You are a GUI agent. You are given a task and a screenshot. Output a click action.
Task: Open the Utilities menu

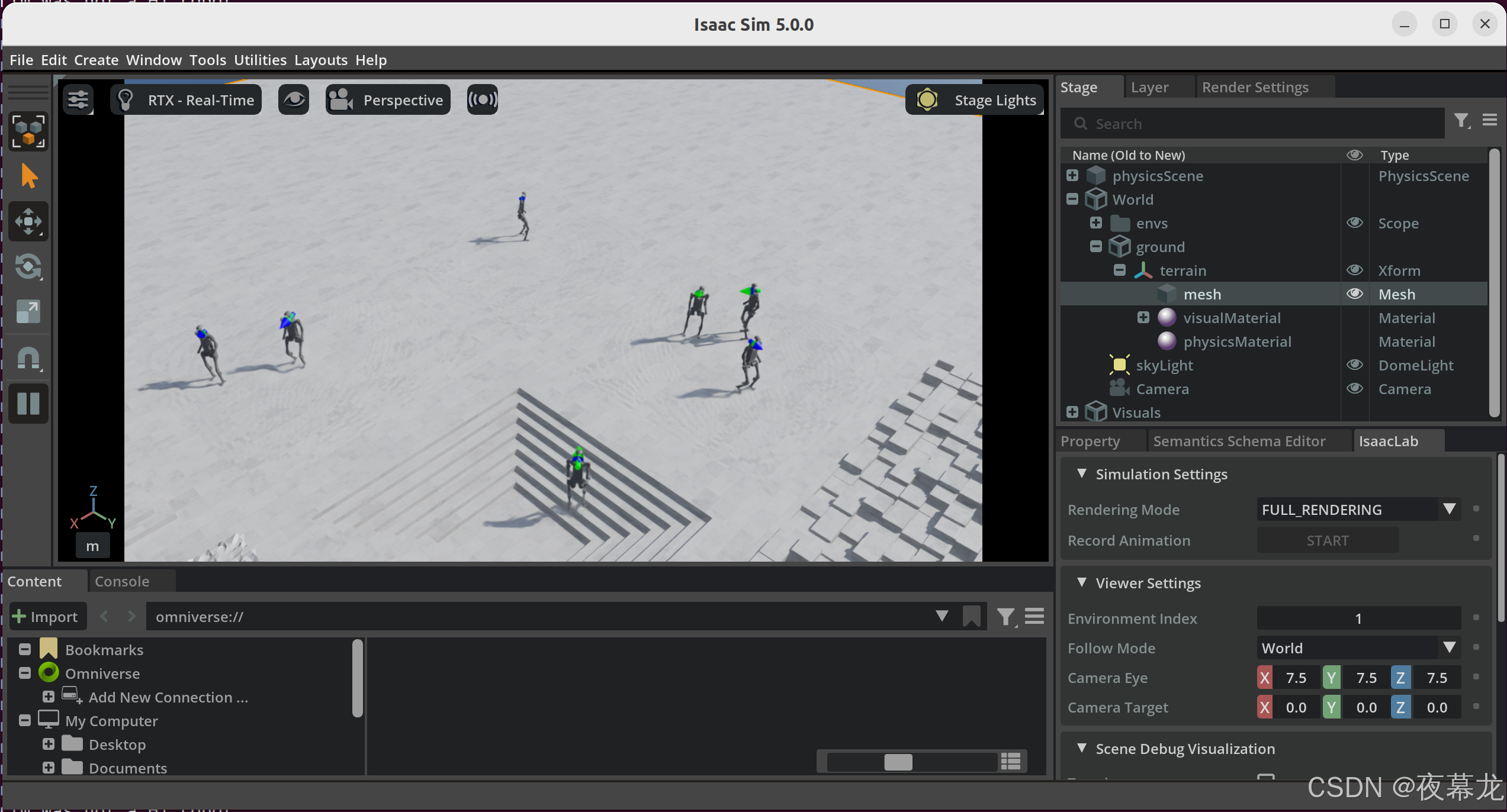(x=260, y=60)
